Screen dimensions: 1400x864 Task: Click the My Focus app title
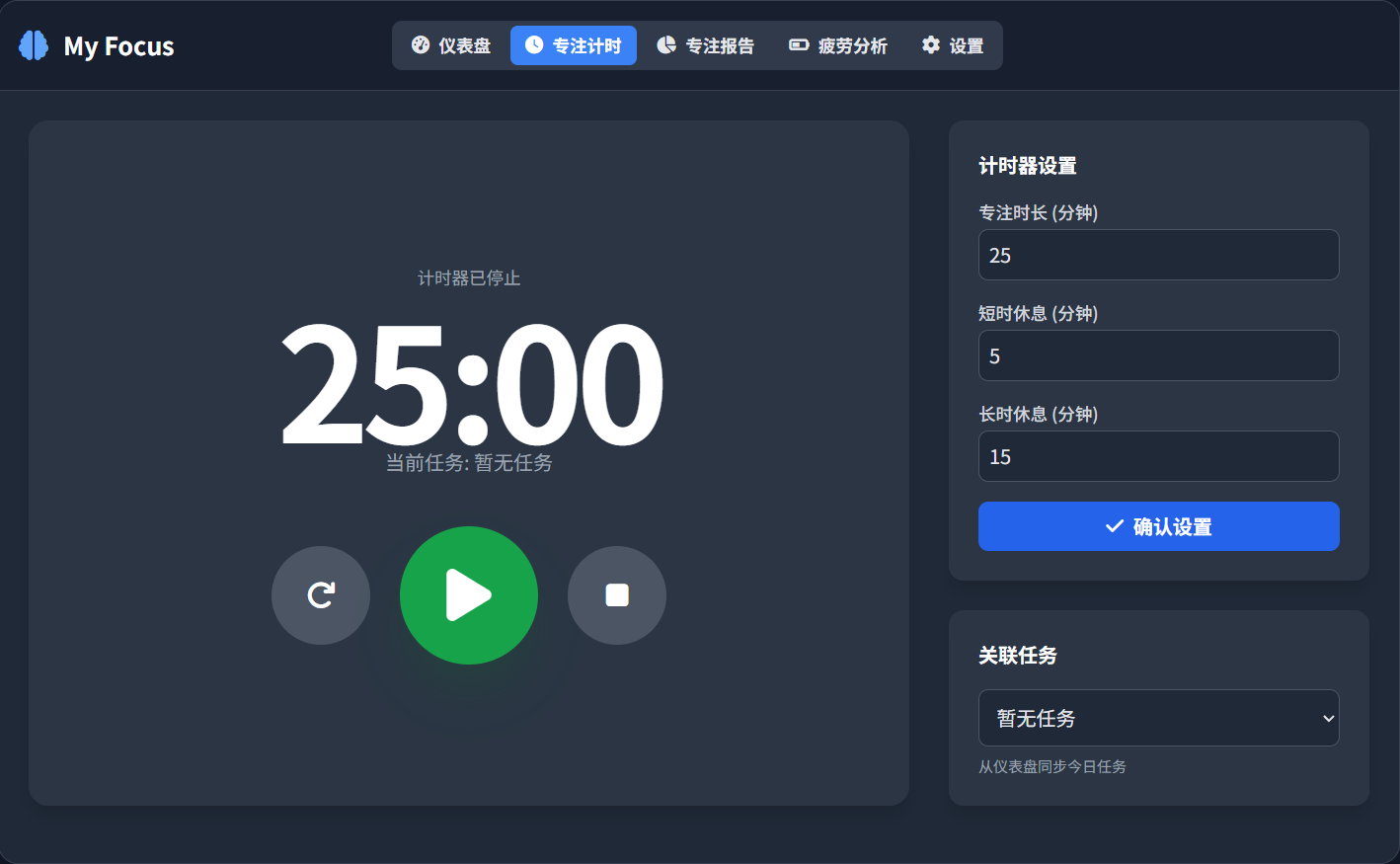[118, 46]
